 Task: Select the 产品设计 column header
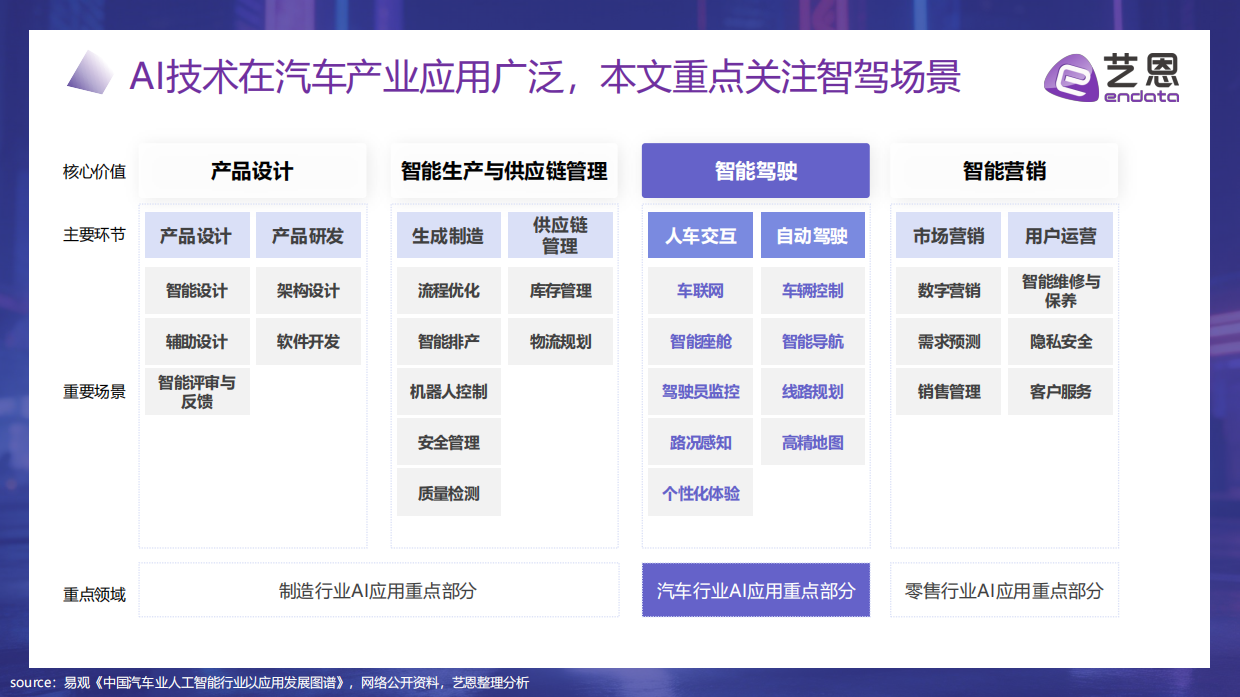tap(253, 170)
